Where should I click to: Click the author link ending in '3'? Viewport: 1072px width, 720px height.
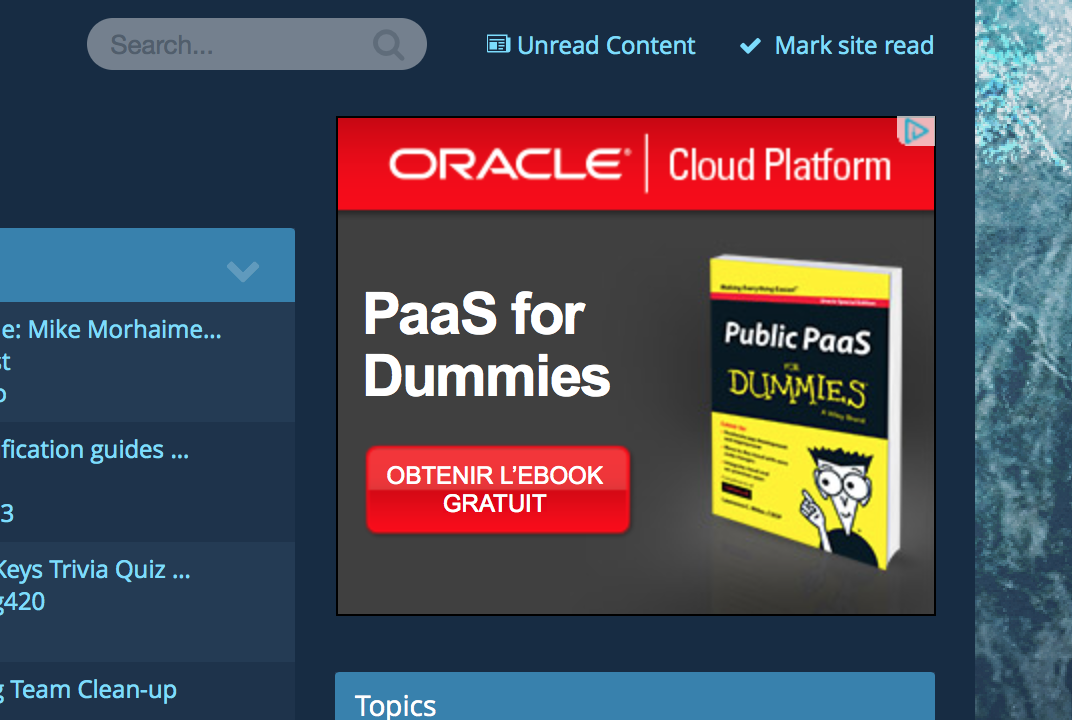7,514
